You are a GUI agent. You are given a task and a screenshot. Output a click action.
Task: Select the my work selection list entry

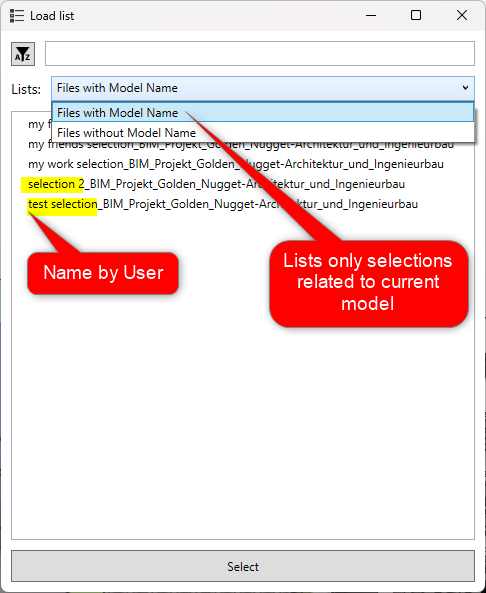point(236,164)
